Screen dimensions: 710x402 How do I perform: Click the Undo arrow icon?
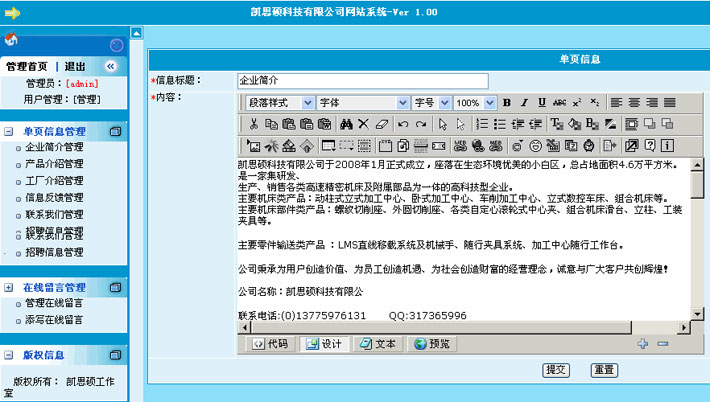402,124
